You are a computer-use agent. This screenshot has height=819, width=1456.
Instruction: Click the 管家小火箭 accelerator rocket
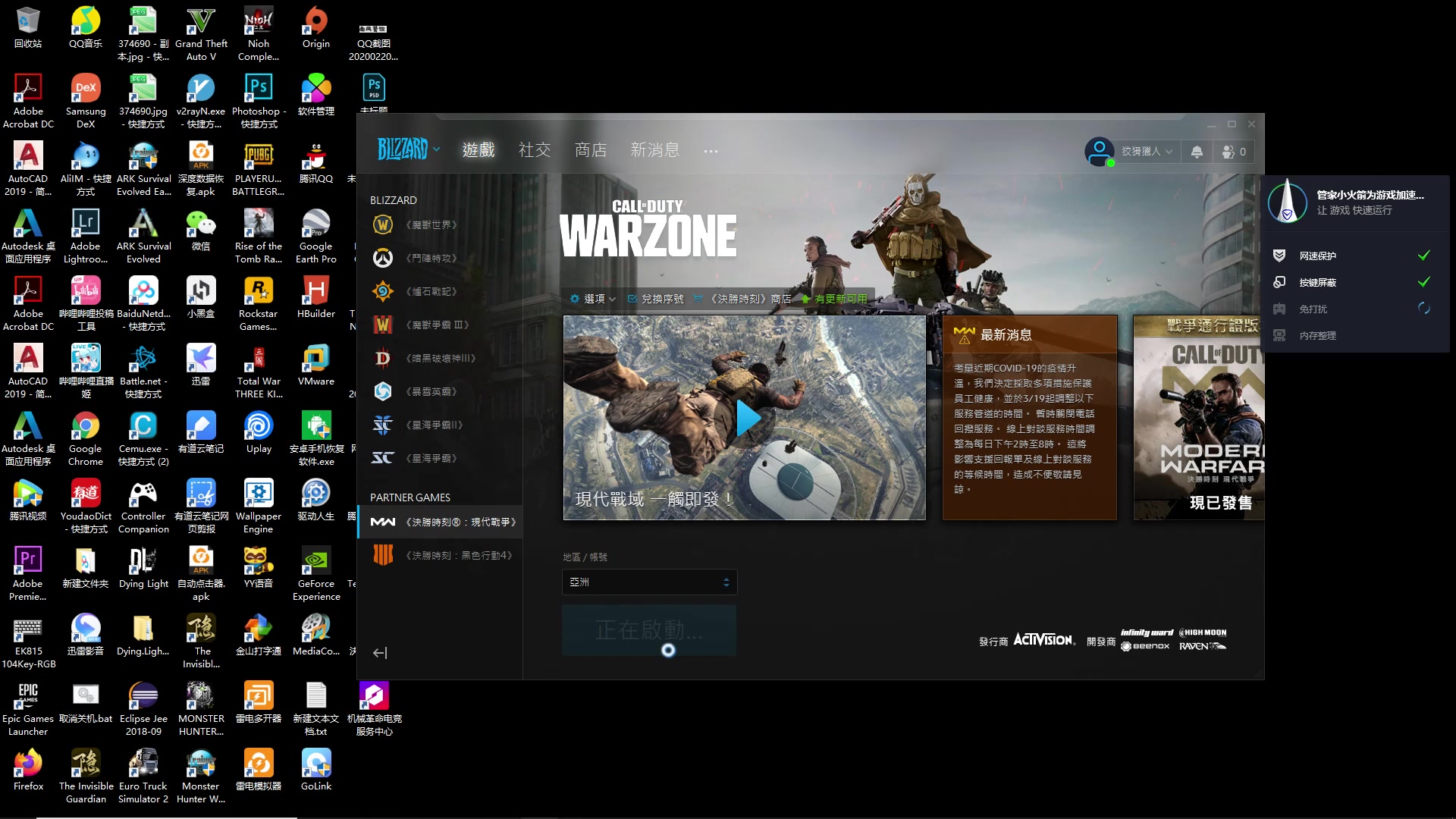pos(1288,202)
